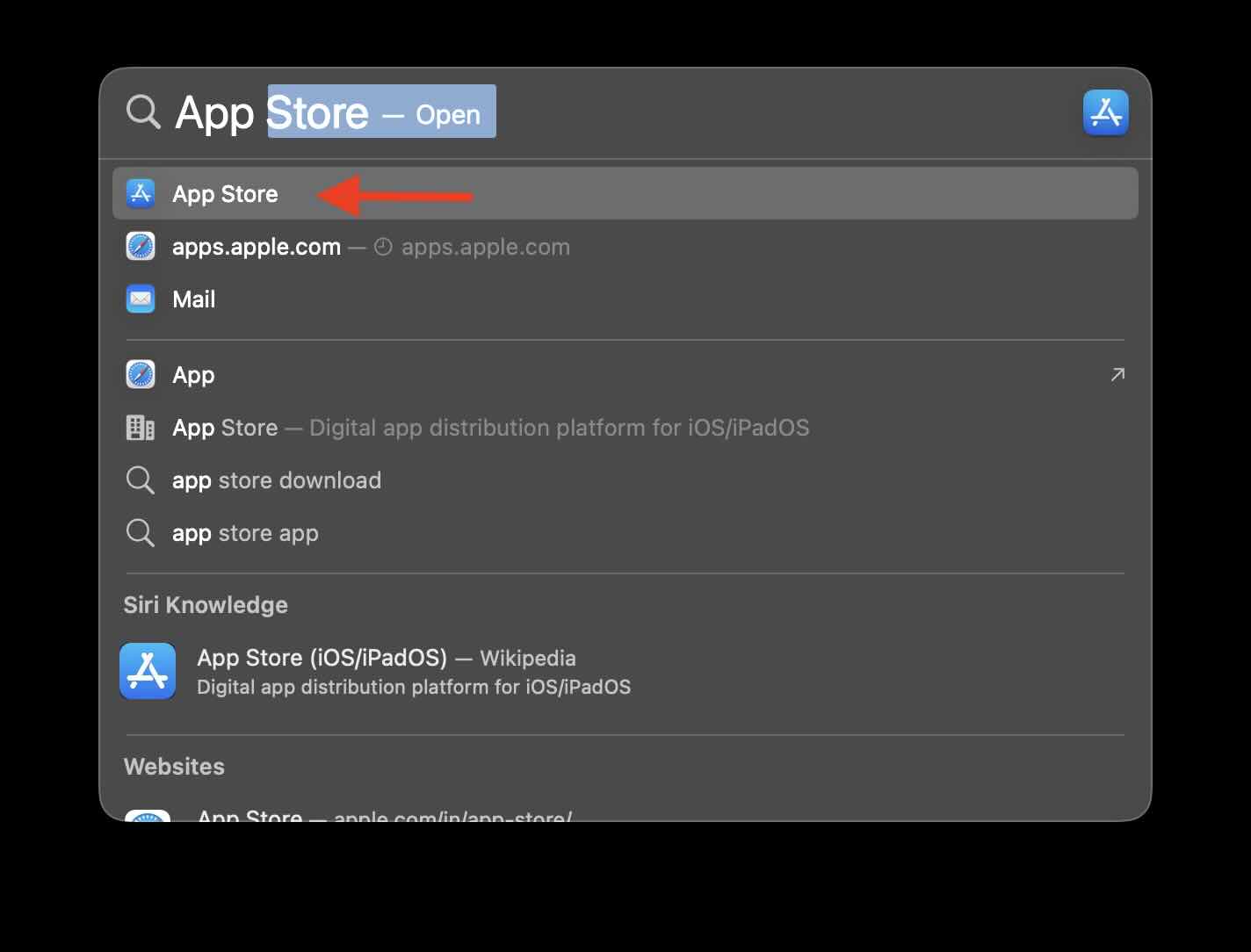
Task: Select the app store app suggestion
Action: click(x=244, y=533)
